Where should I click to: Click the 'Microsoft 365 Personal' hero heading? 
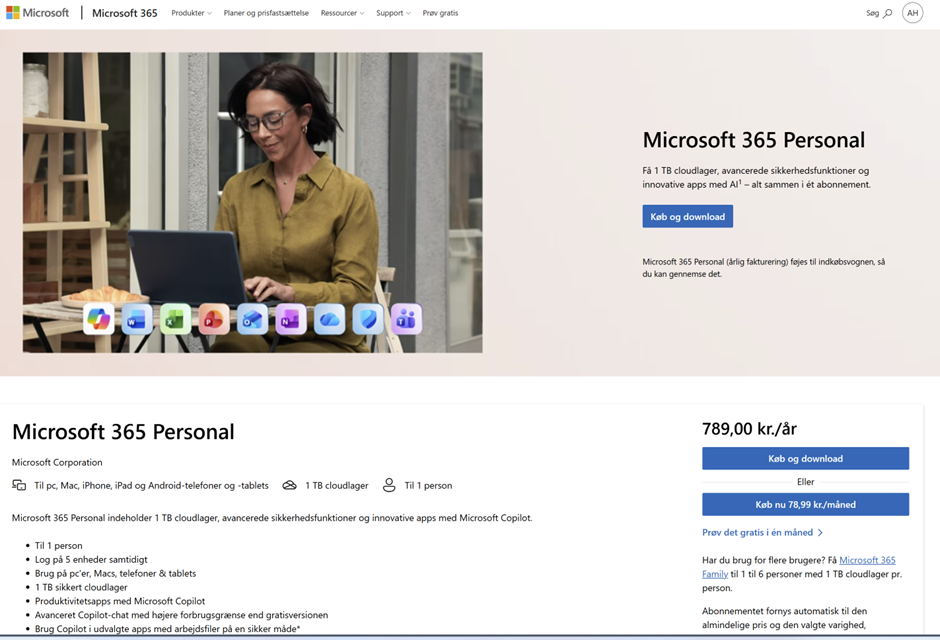(754, 140)
